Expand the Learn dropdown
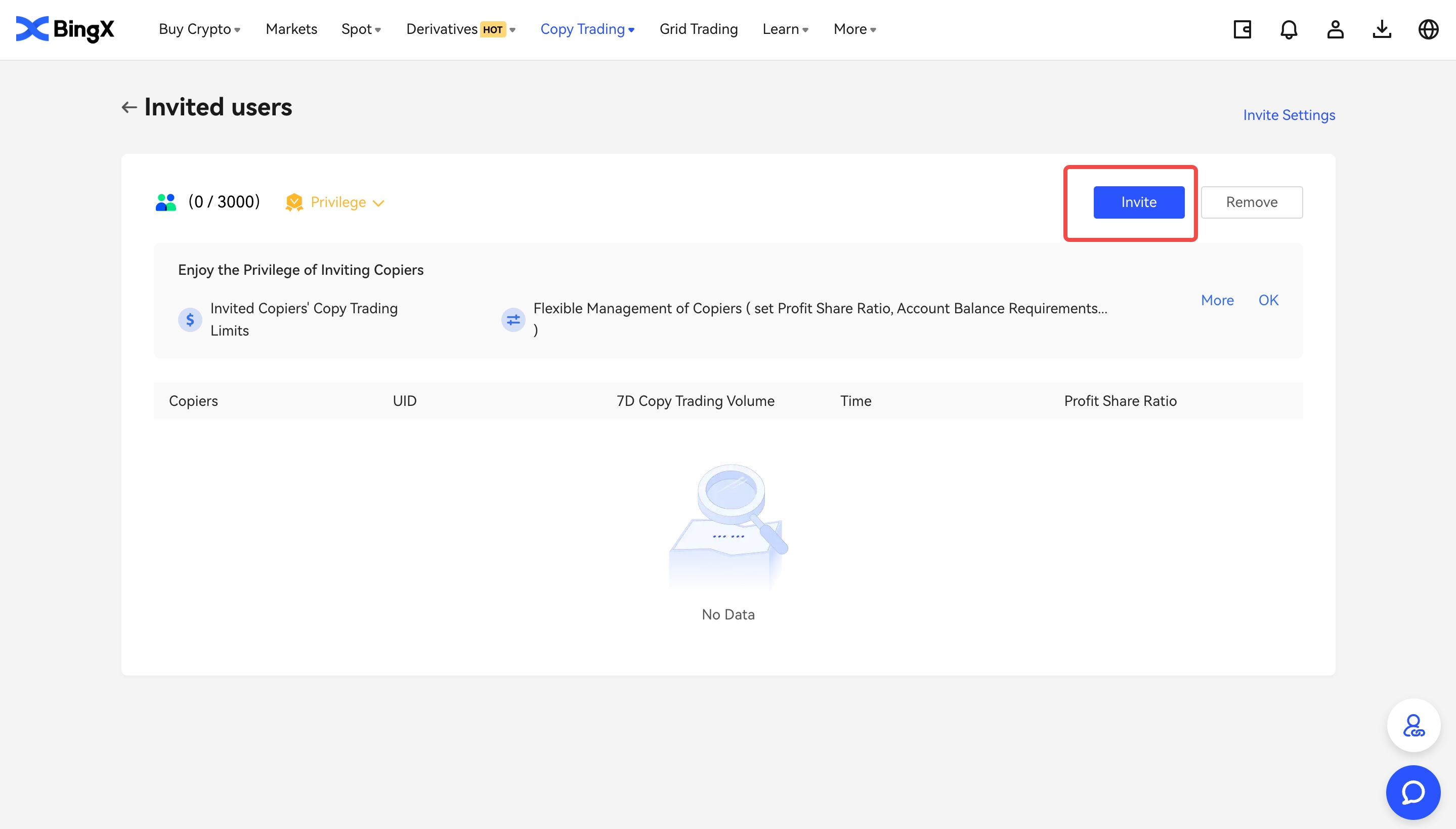Image resolution: width=1456 pixels, height=829 pixels. click(x=785, y=29)
